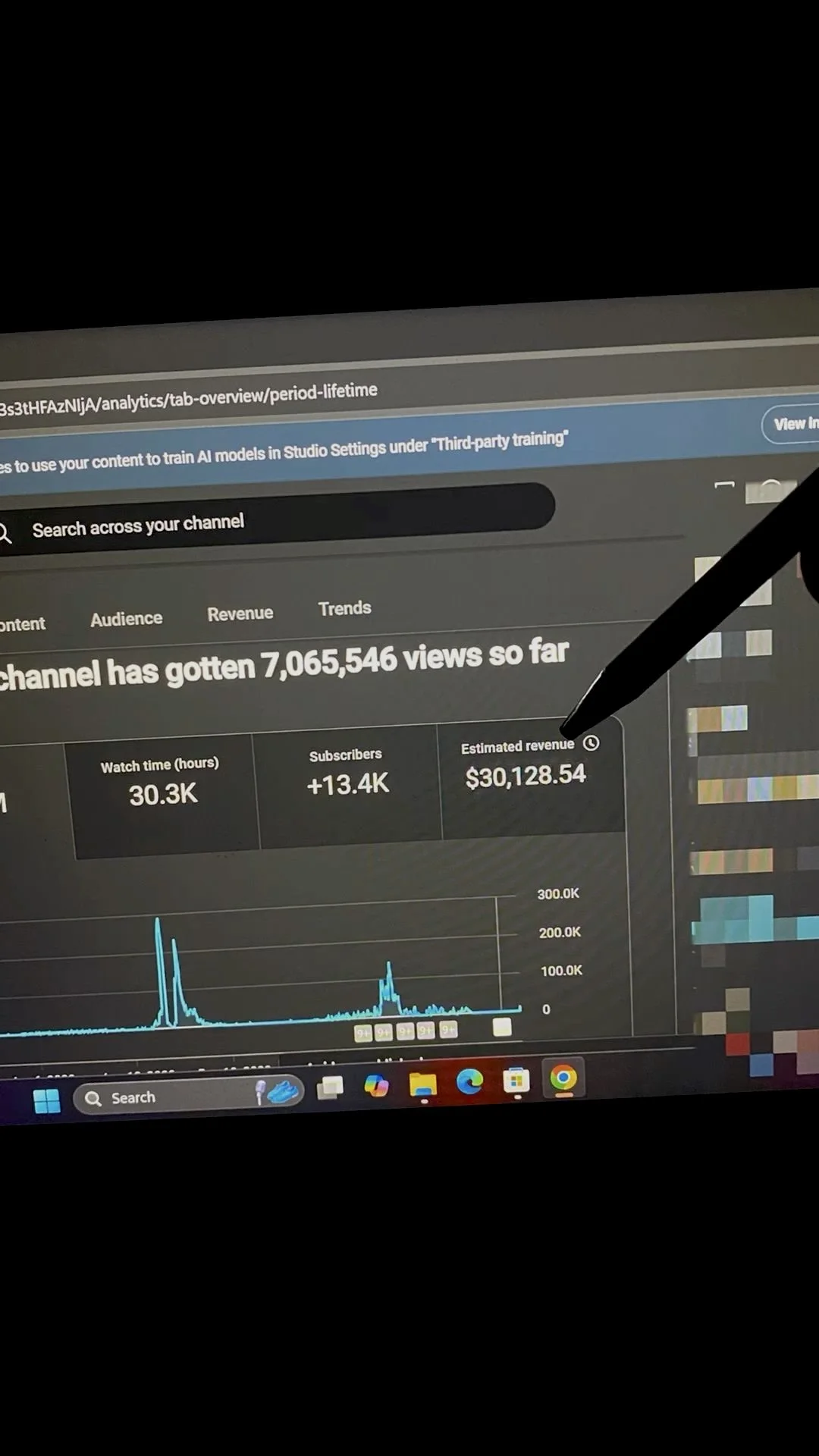
Task: Click the tallest peak on the chart
Action: (x=158, y=921)
